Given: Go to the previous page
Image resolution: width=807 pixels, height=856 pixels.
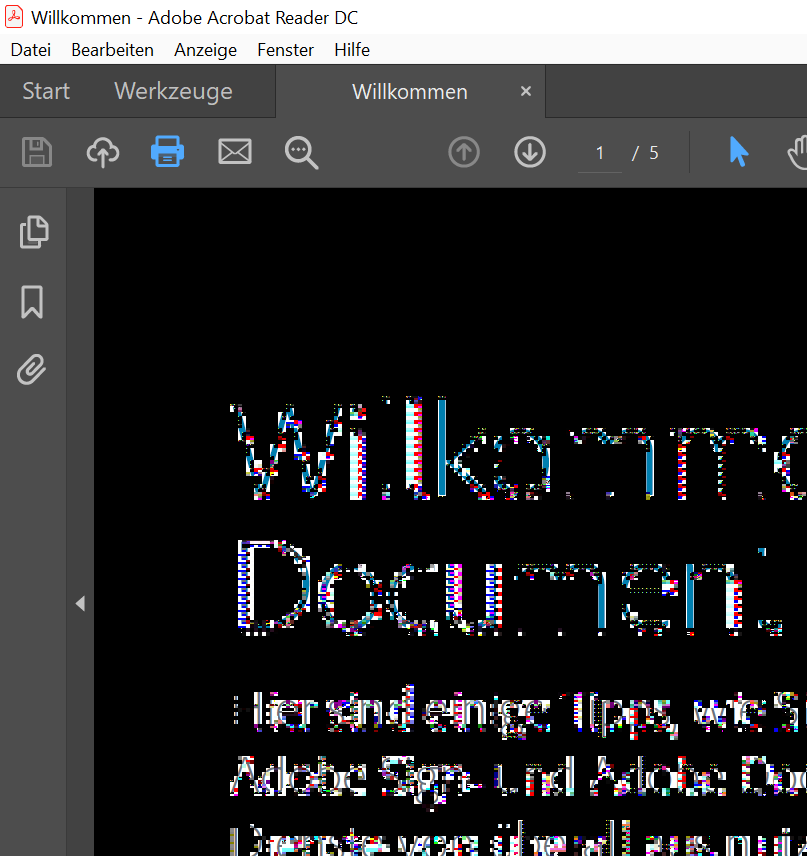Looking at the screenshot, I should click(463, 152).
